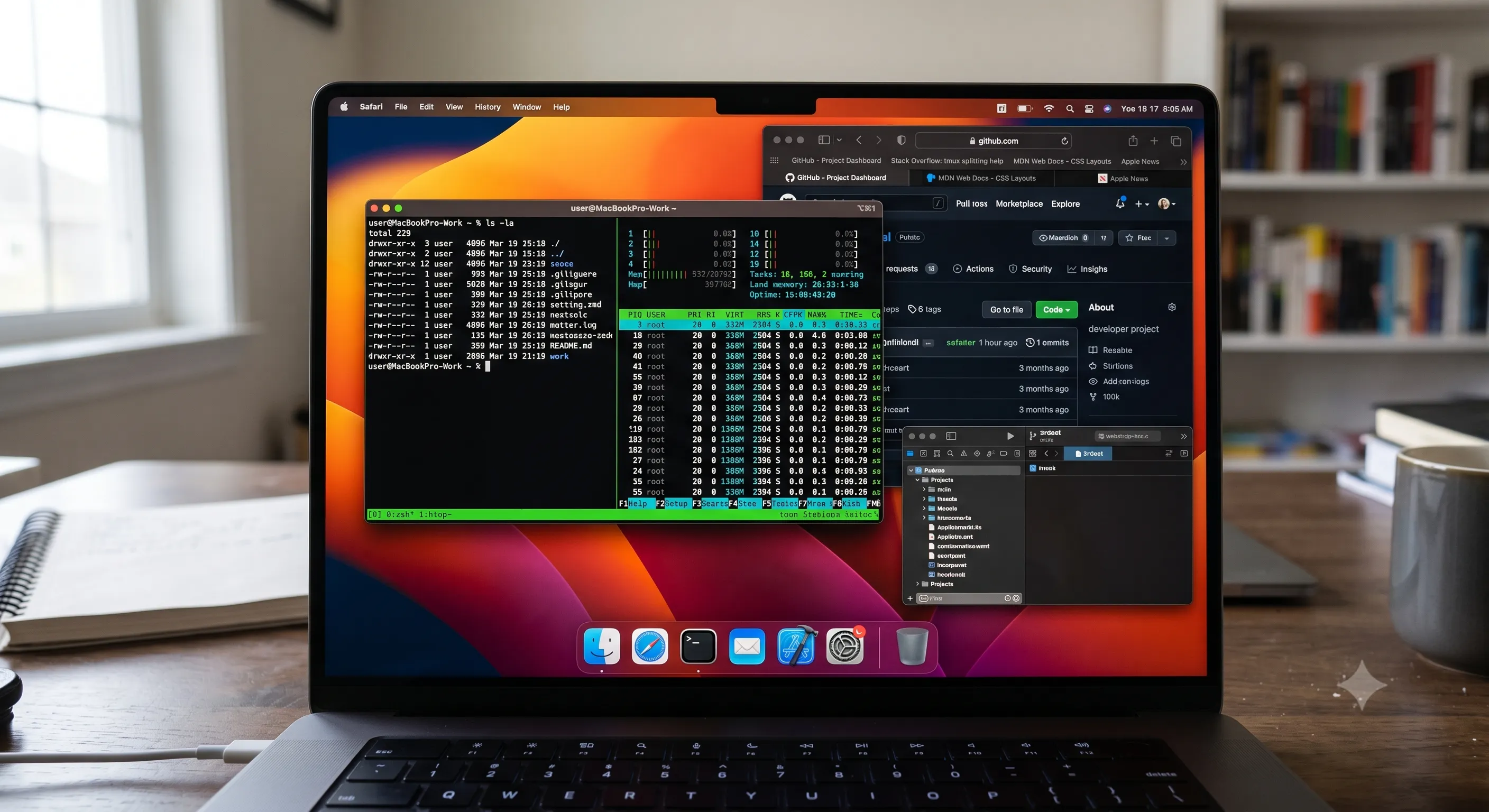Open Control Center in the menu bar

[x=1089, y=109]
